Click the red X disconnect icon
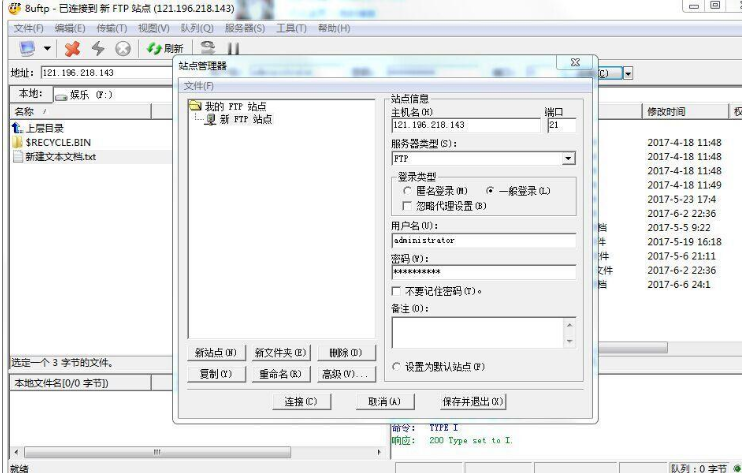Viewport: 744px width, 473px height. [x=72, y=48]
